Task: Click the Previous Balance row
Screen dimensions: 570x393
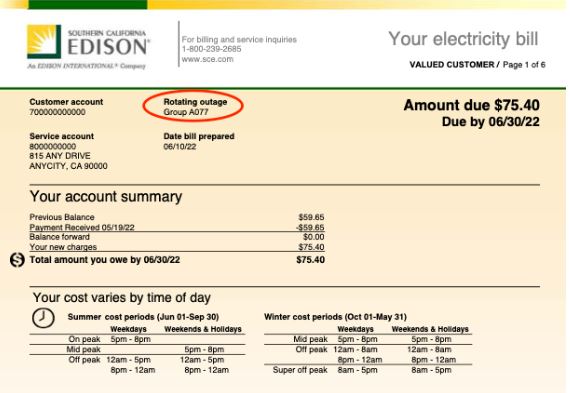Action: [177, 217]
